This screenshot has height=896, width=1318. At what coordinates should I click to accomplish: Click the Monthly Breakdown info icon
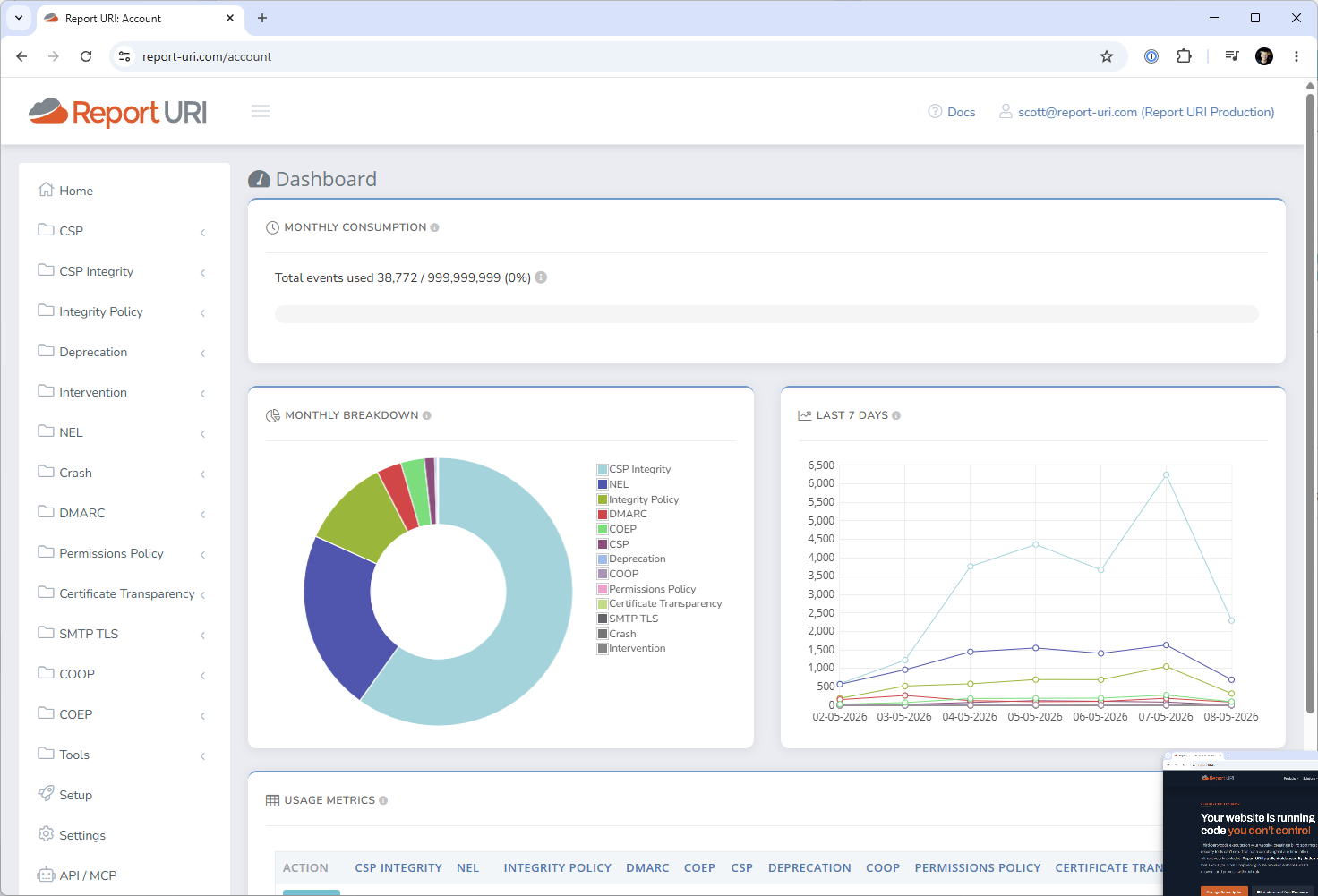point(427,415)
